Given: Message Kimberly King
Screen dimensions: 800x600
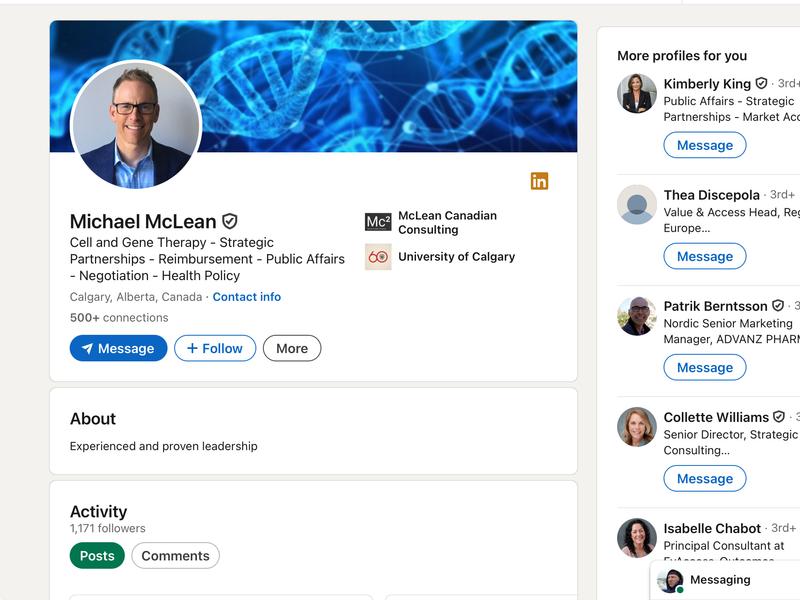Looking at the screenshot, I should (x=705, y=145).
